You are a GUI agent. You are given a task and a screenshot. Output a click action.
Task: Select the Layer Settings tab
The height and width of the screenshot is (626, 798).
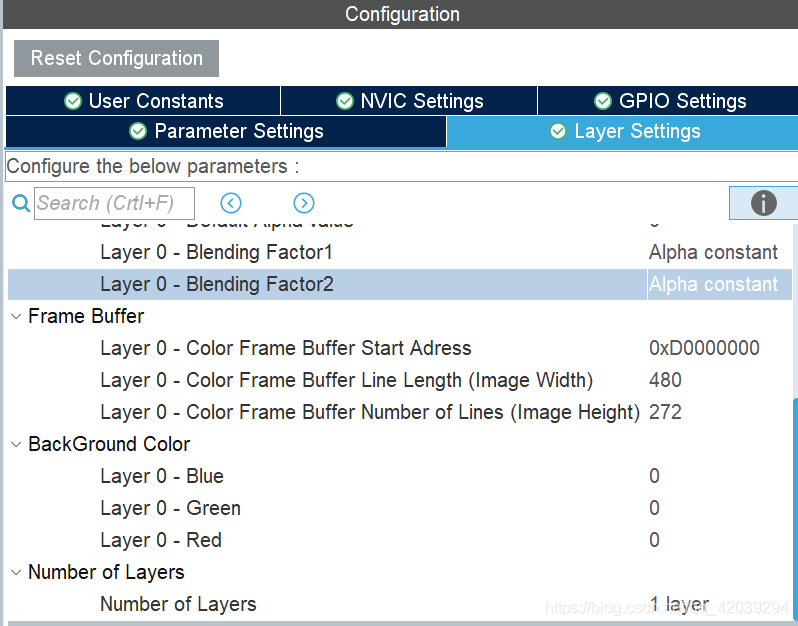click(622, 131)
